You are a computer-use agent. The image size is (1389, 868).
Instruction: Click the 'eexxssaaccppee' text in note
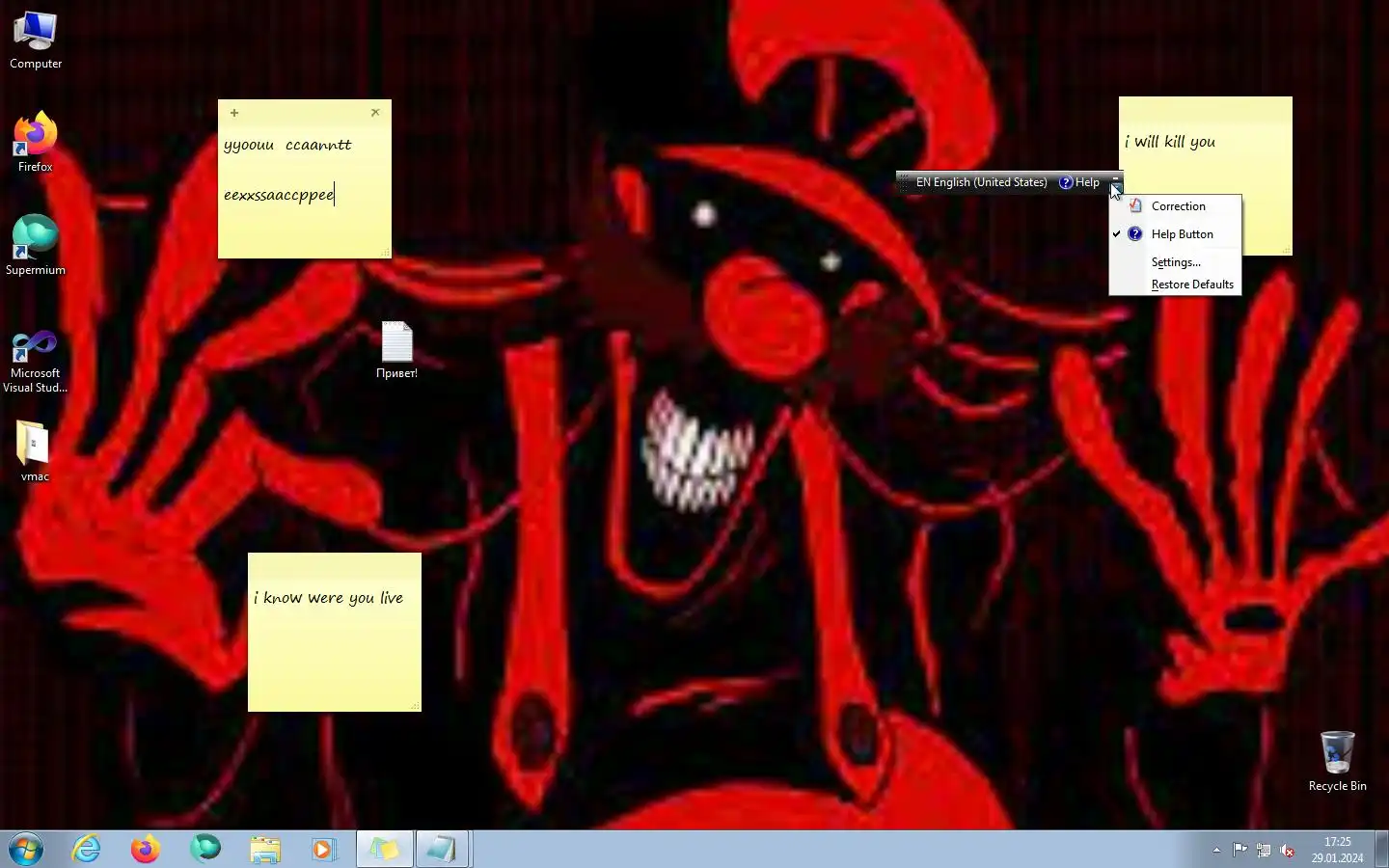pos(279,195)
